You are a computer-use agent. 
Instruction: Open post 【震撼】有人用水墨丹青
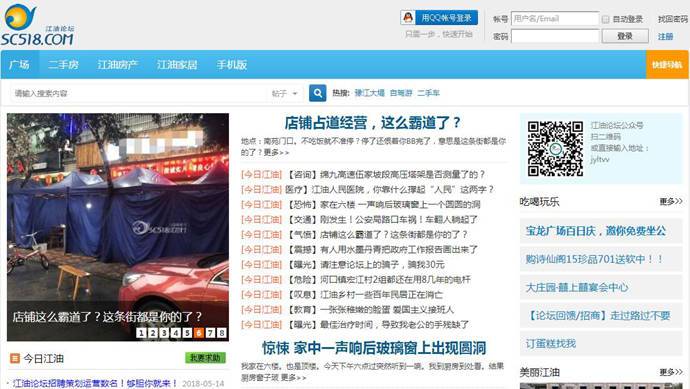[x=382, y=250]
